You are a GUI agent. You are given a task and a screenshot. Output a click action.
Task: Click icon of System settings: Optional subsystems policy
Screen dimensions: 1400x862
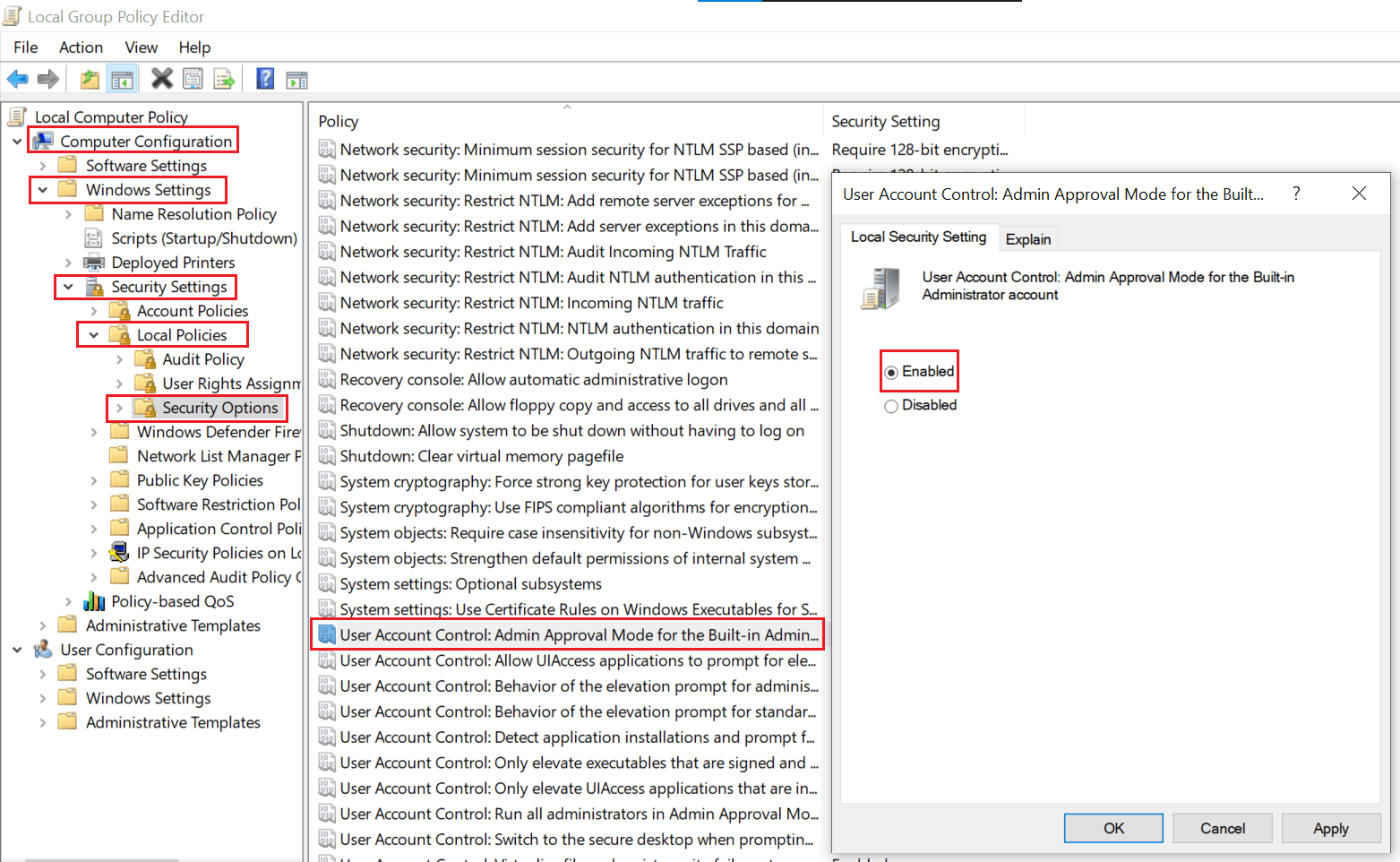pyautogui.click(x=327, y=584)
